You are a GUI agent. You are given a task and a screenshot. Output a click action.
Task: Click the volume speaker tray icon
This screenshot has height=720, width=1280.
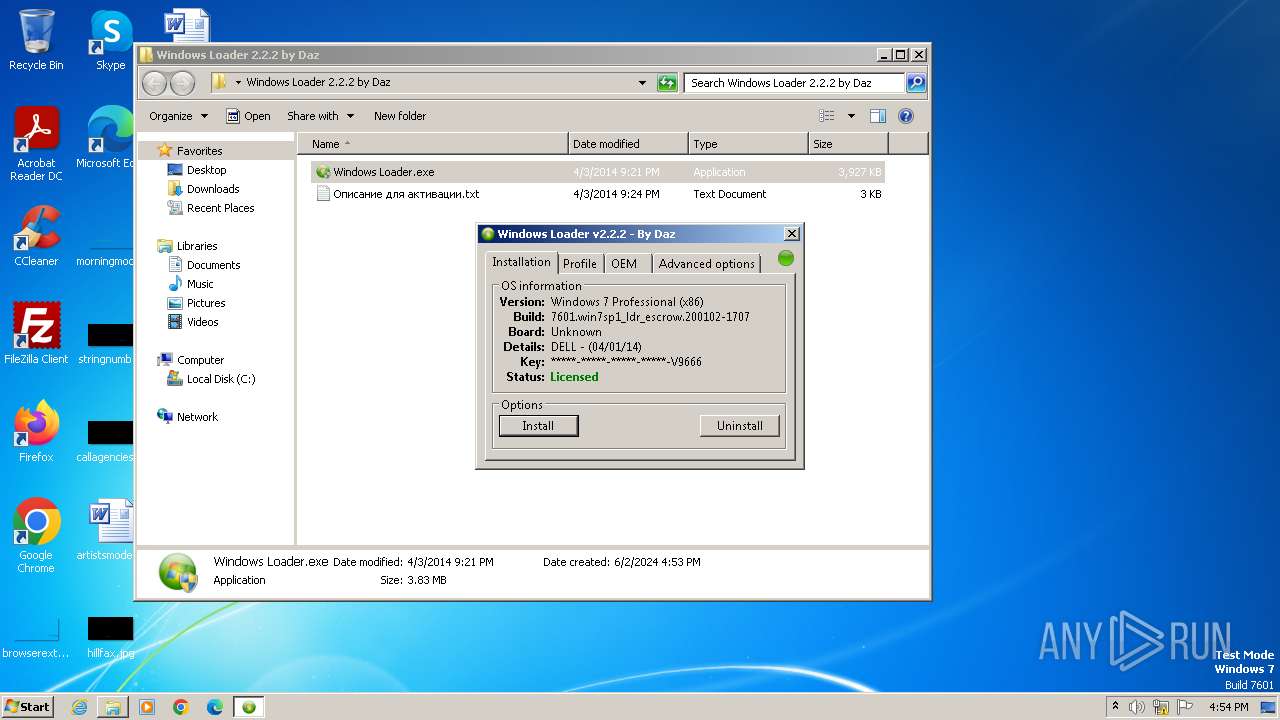point(1137,707)
